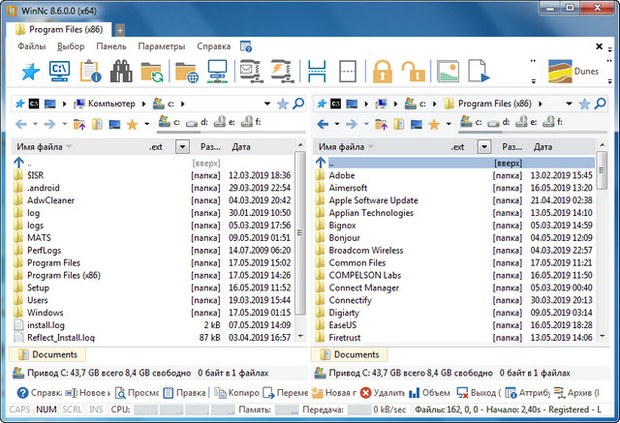Viewport: 620px width, 423px height.
Task: Click the blue star favorites toolbar icon
Action: coord(30,71)
